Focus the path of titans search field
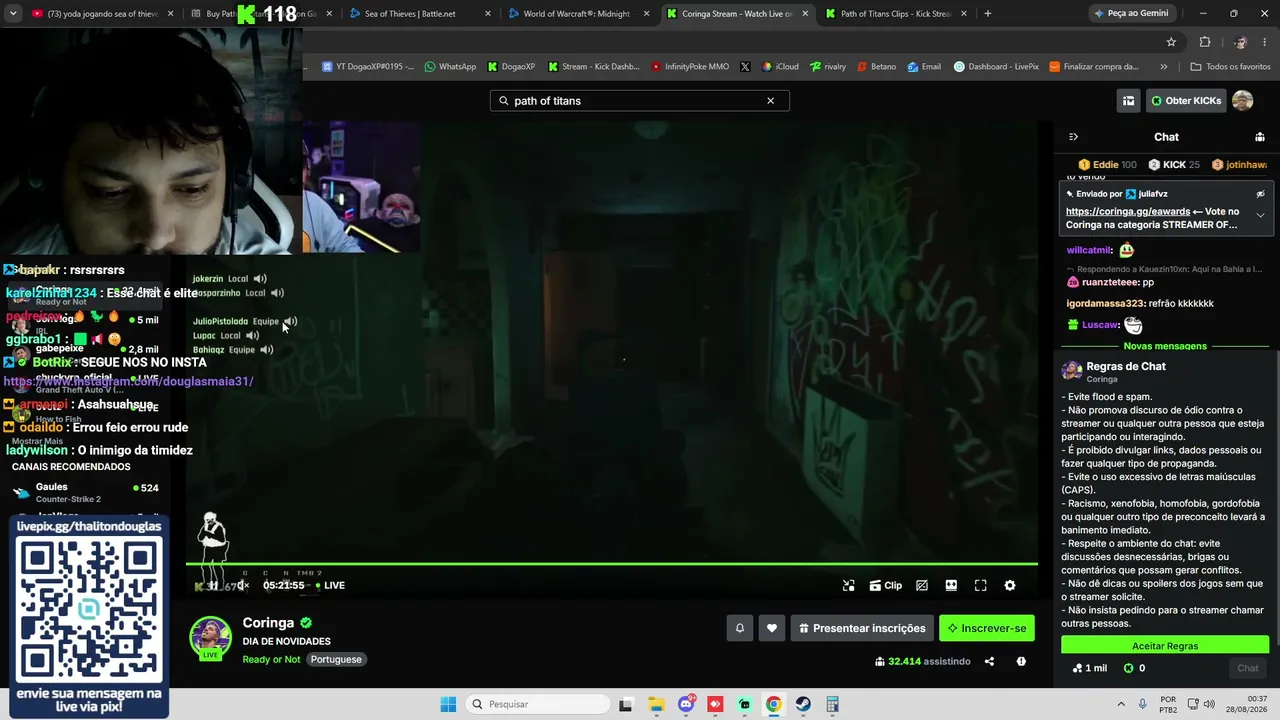 [x=640, y=101]
